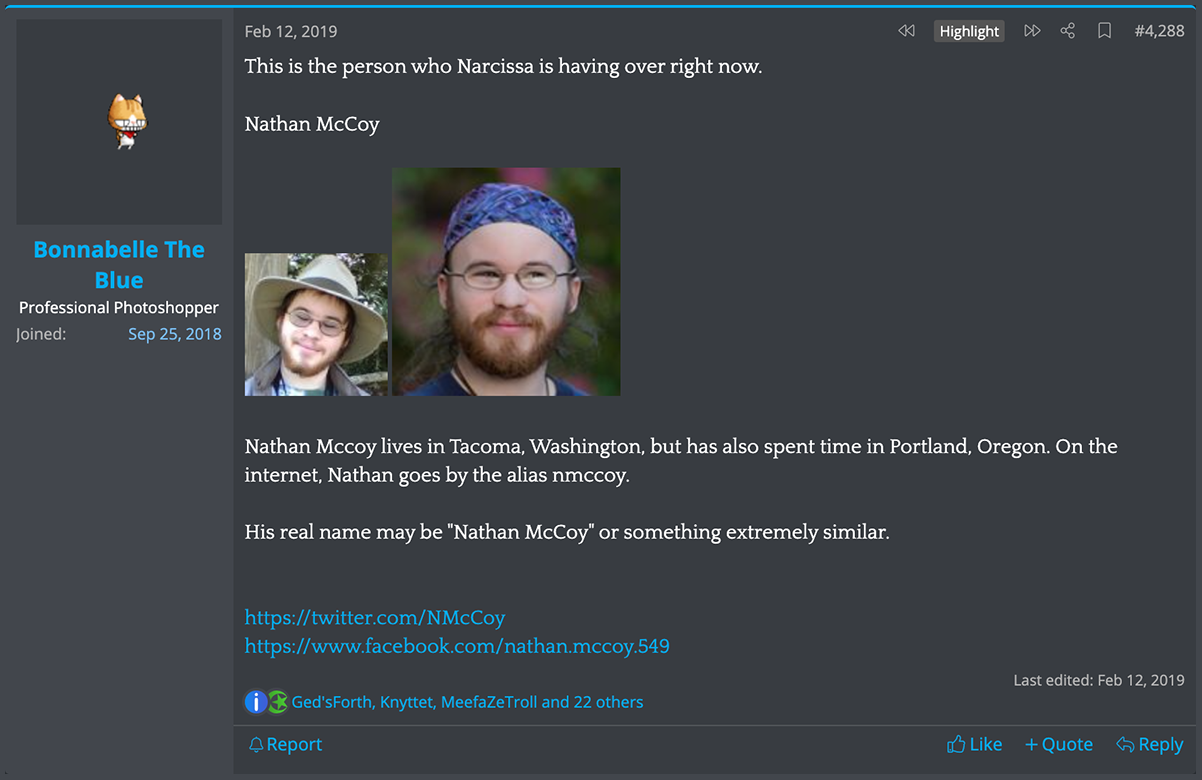
Task: Report this post
Action: [x=285, y=744]
